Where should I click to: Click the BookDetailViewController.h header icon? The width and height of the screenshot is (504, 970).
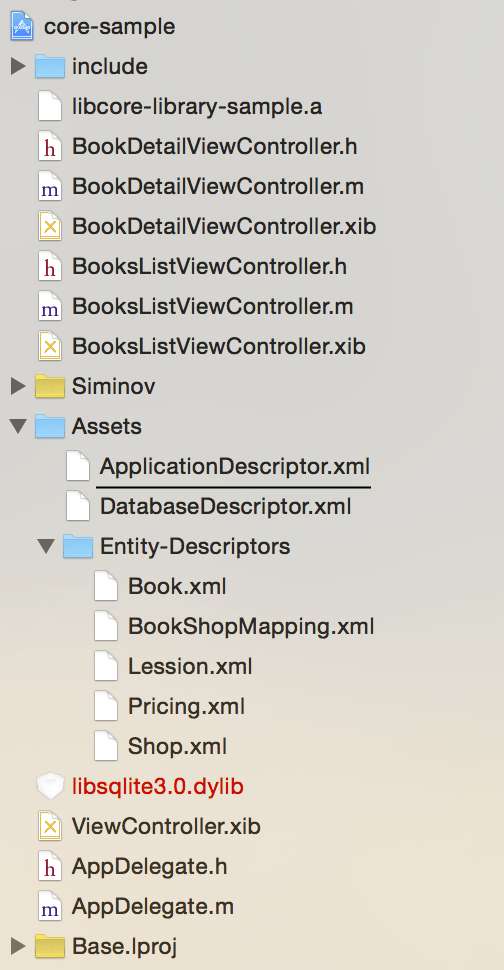point(50,146)
